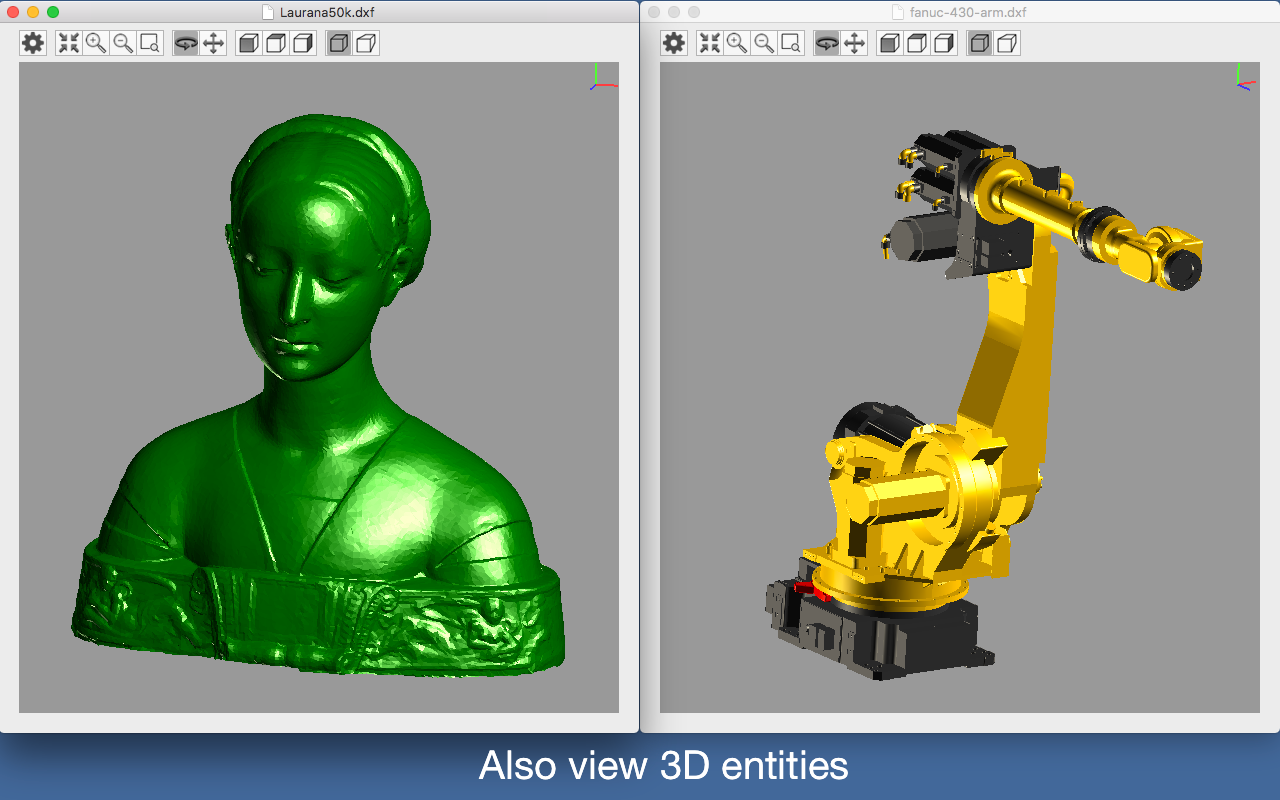Enable shaded rendering in Laurana50k.dxf window

[339, 43]
